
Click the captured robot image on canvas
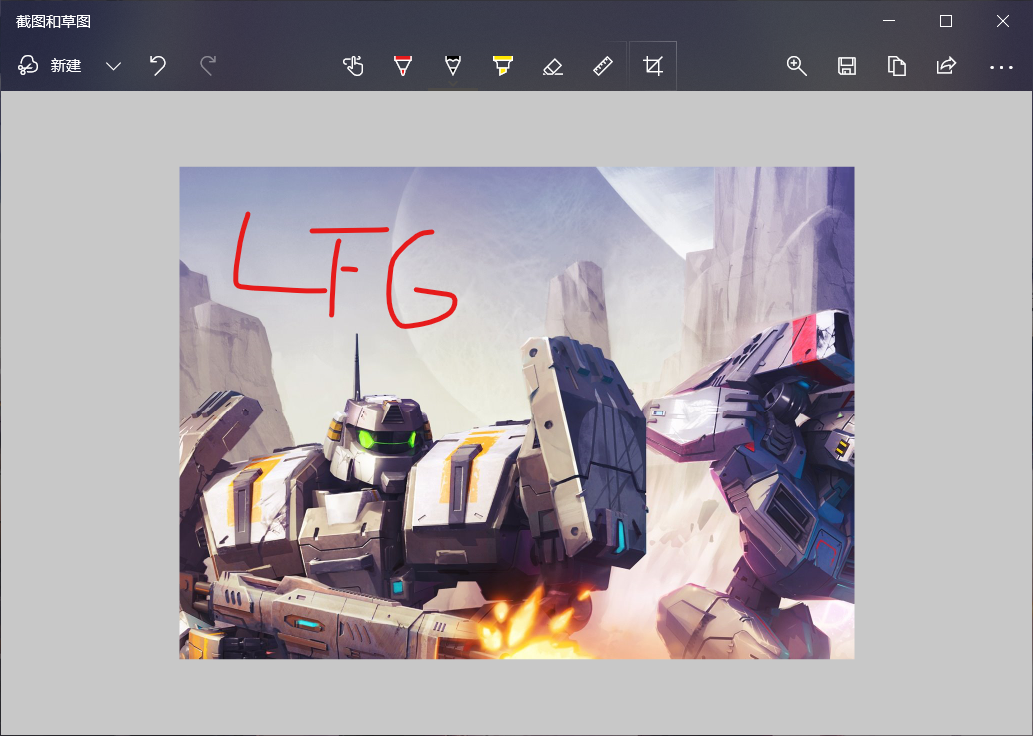[x=516, y=412]
